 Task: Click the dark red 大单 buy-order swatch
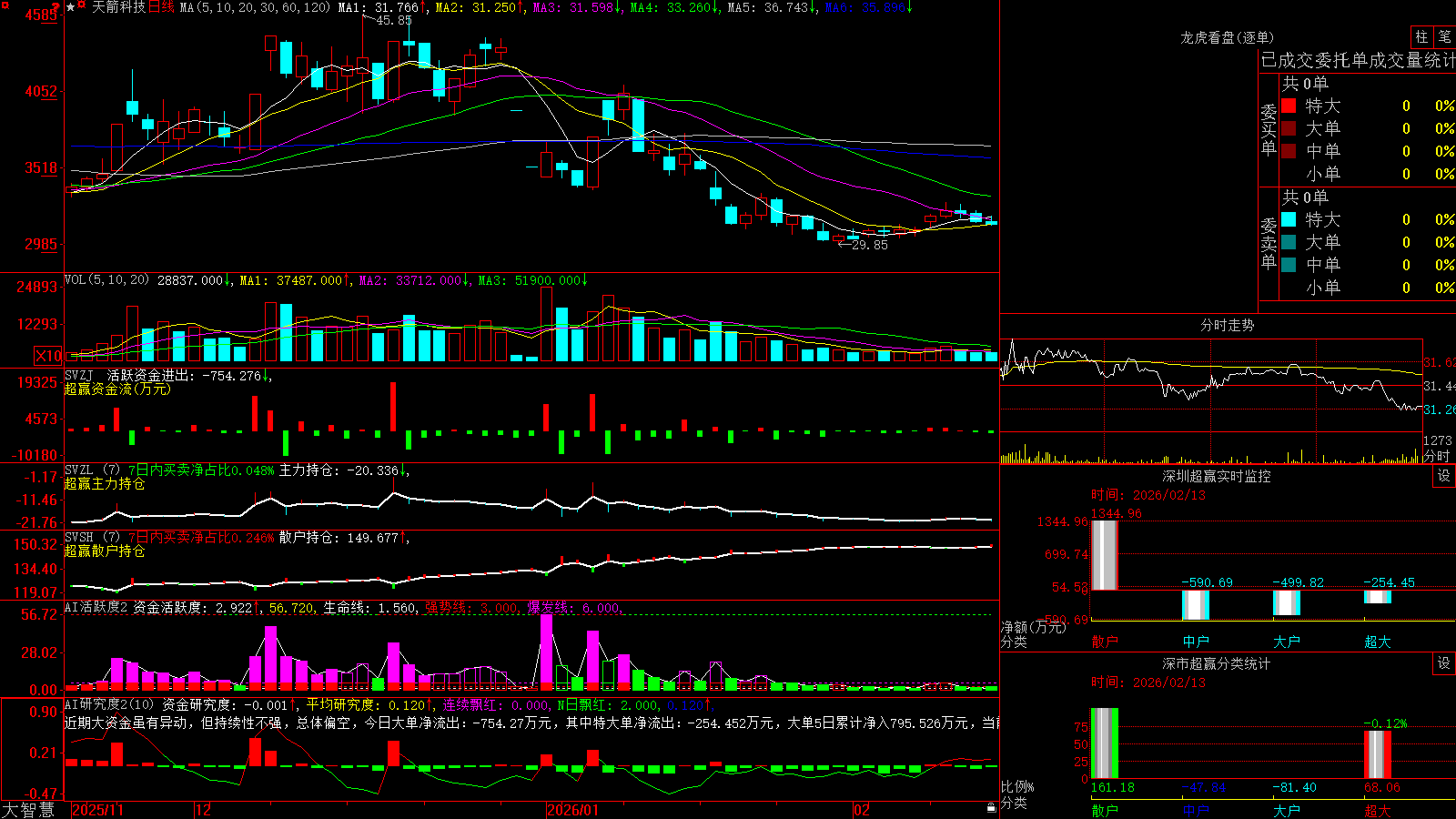point(1289,128)
